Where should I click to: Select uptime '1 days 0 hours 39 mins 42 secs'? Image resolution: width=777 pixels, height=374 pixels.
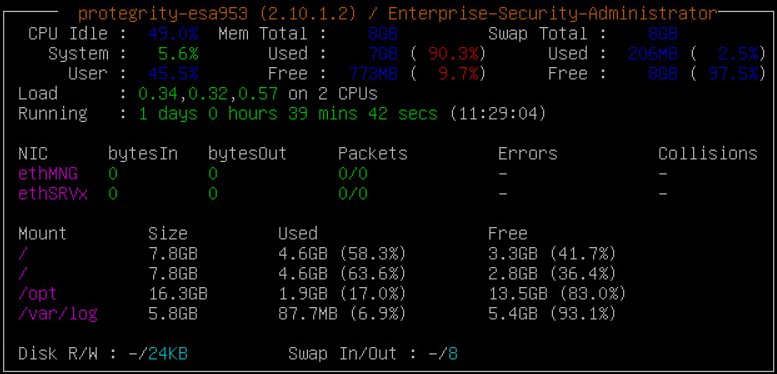[x=288, y=113]
